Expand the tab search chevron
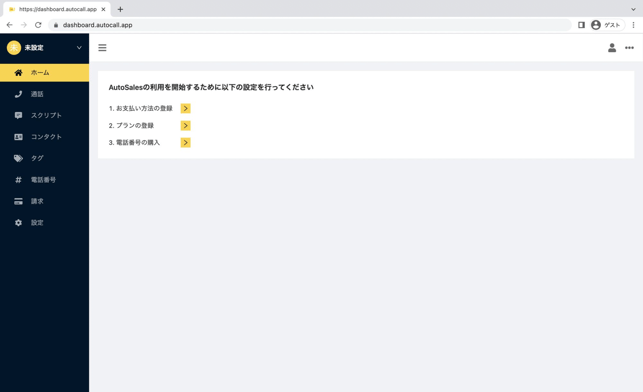The width and height of the screenshot is (643, 392). coord(633,9)
